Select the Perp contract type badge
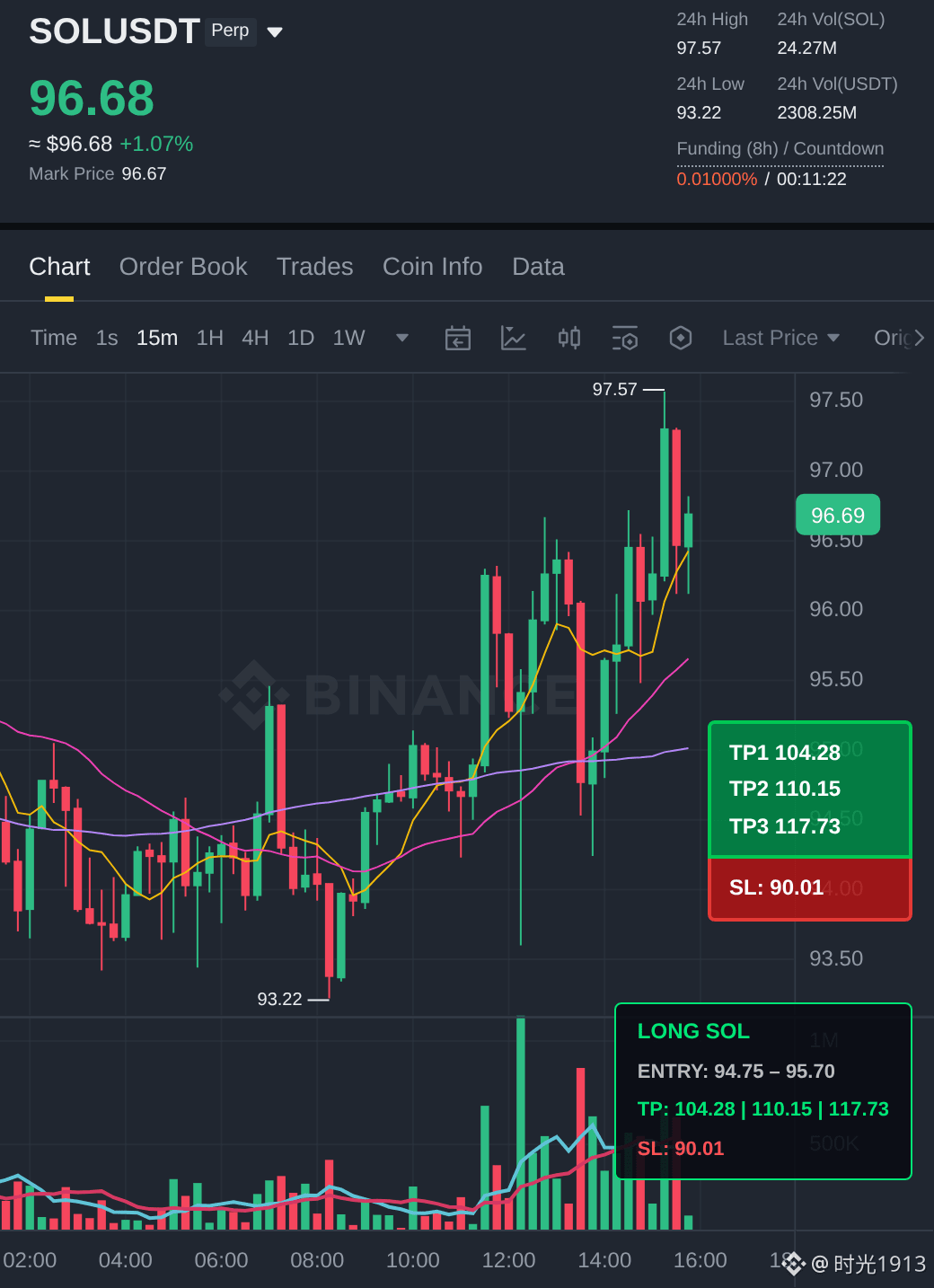This screenshot has height=1288, width=934. tap(231, 31)
